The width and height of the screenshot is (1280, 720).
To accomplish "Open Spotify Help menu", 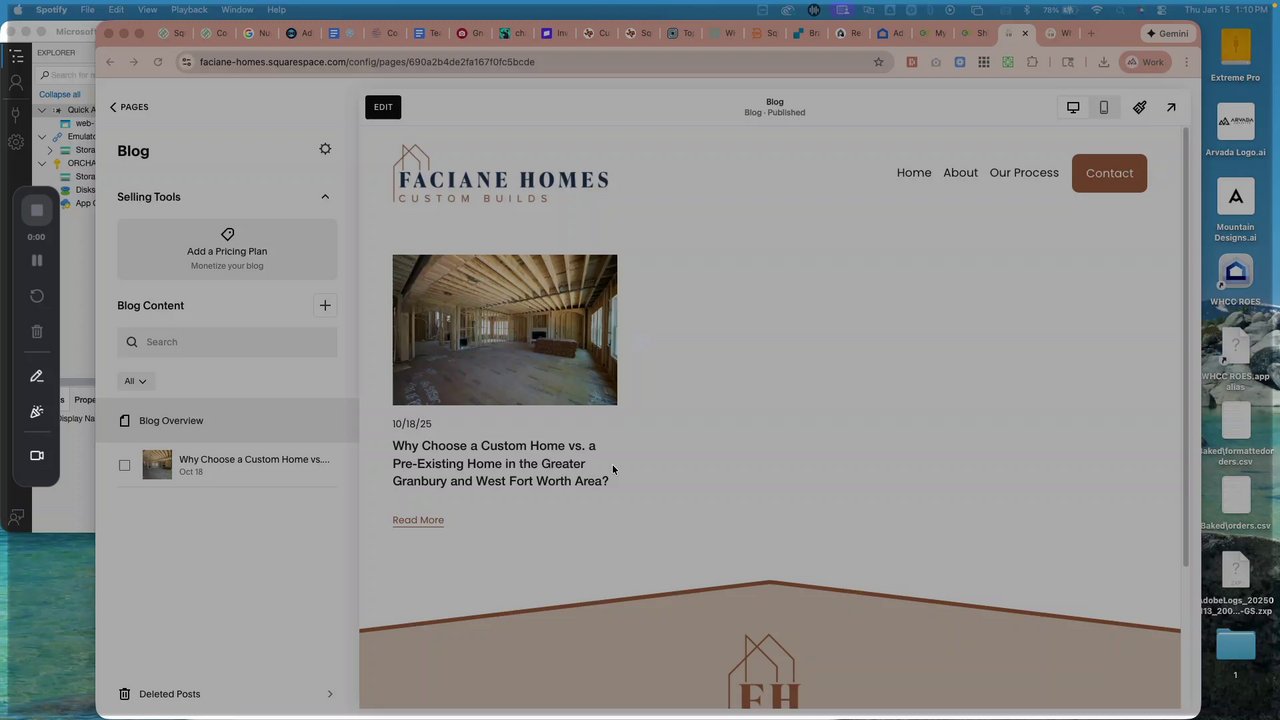I will (x=276, y=9).
